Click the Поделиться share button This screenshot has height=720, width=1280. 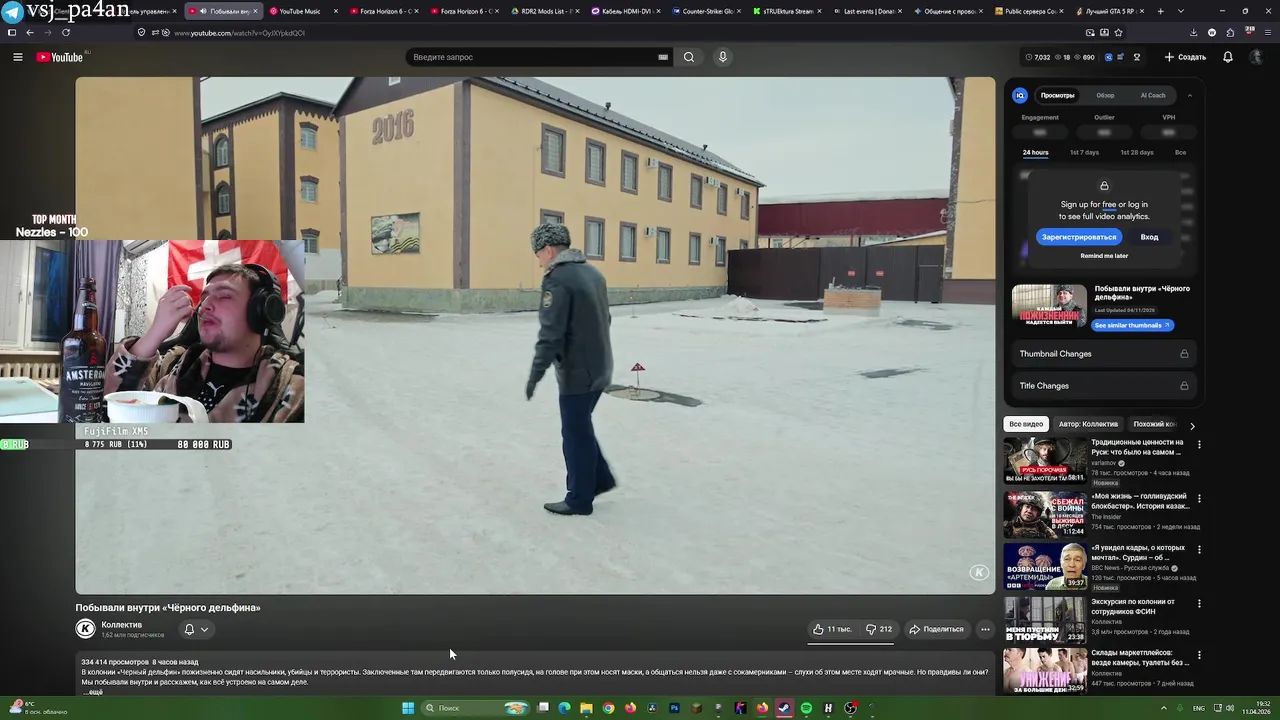pos(936,629)
